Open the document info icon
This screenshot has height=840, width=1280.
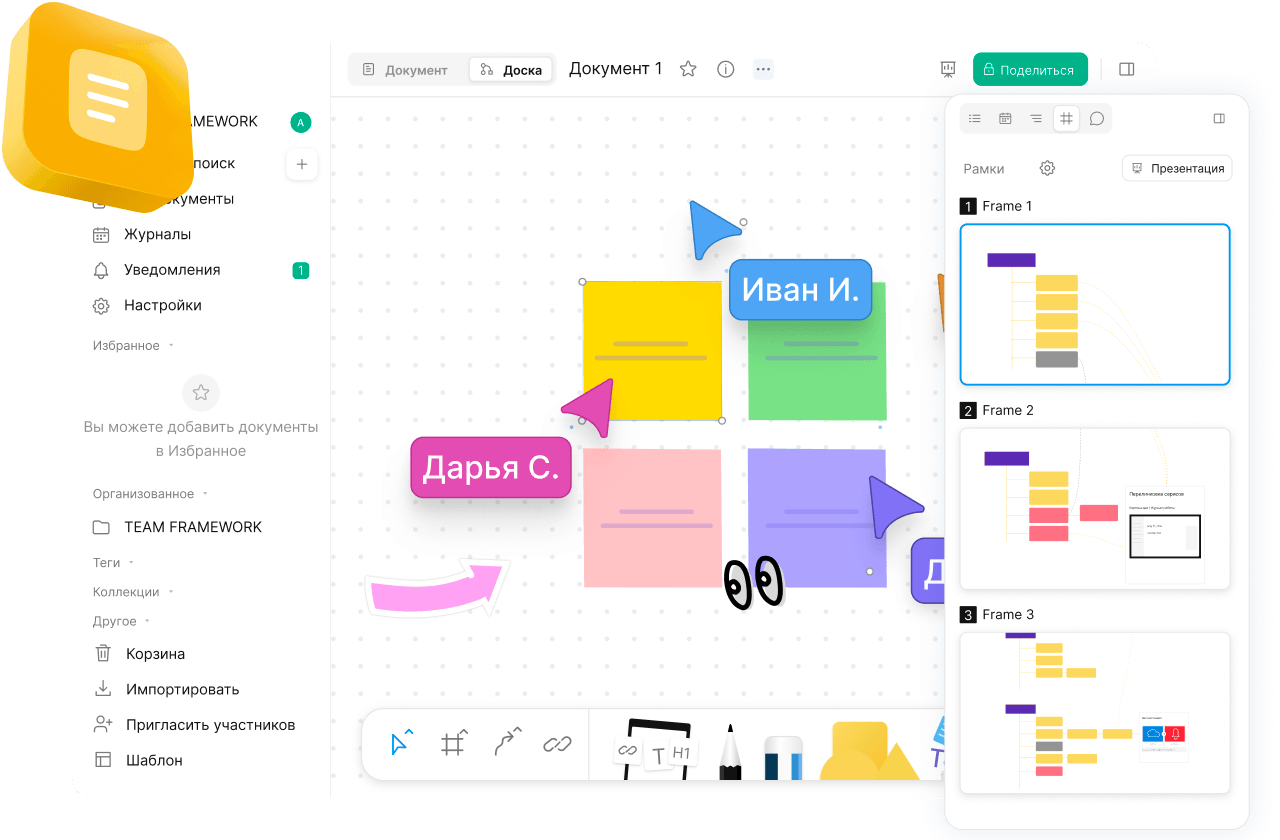coord(726,69)
